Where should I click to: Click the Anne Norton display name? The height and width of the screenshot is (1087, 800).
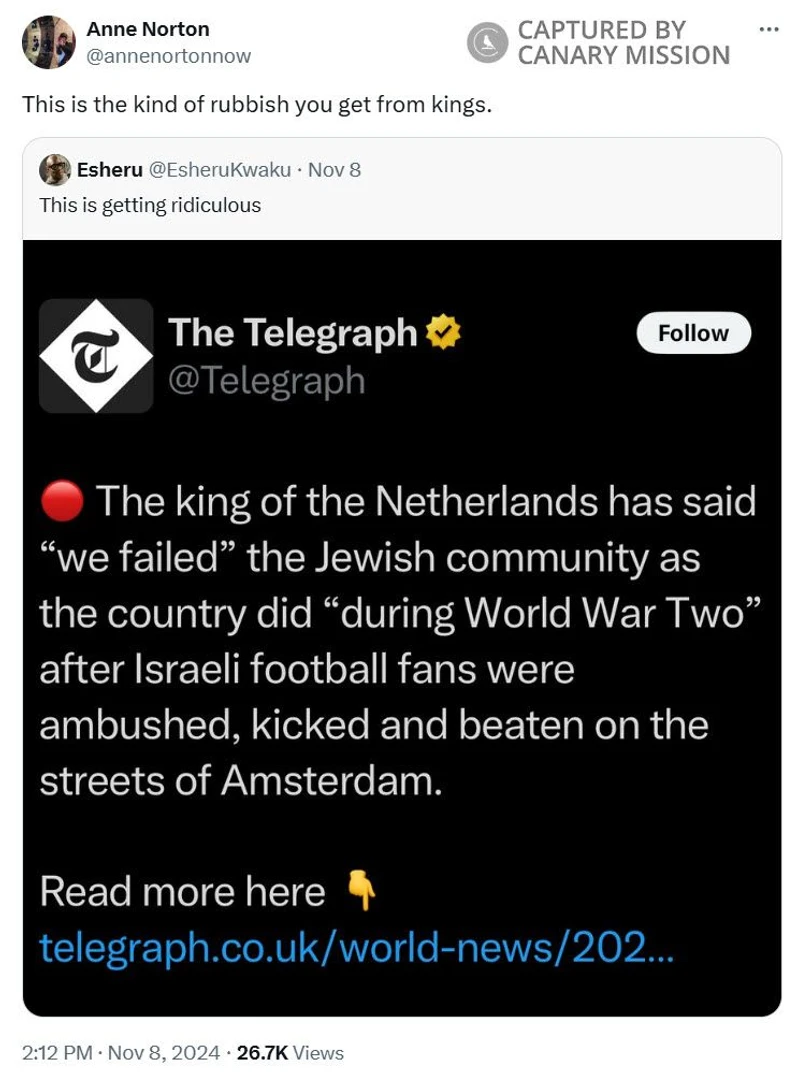pos(148,29)
